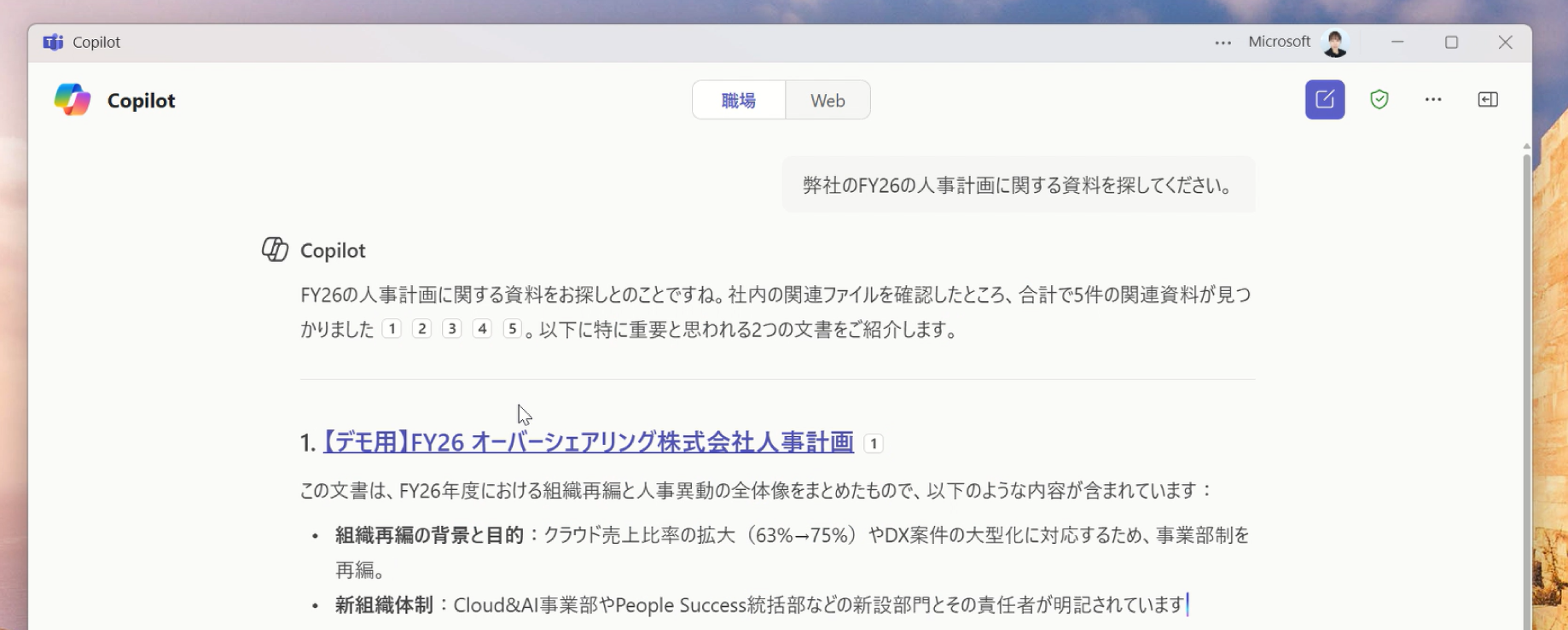Open the user profile avatar

(x=1335, y=43)
